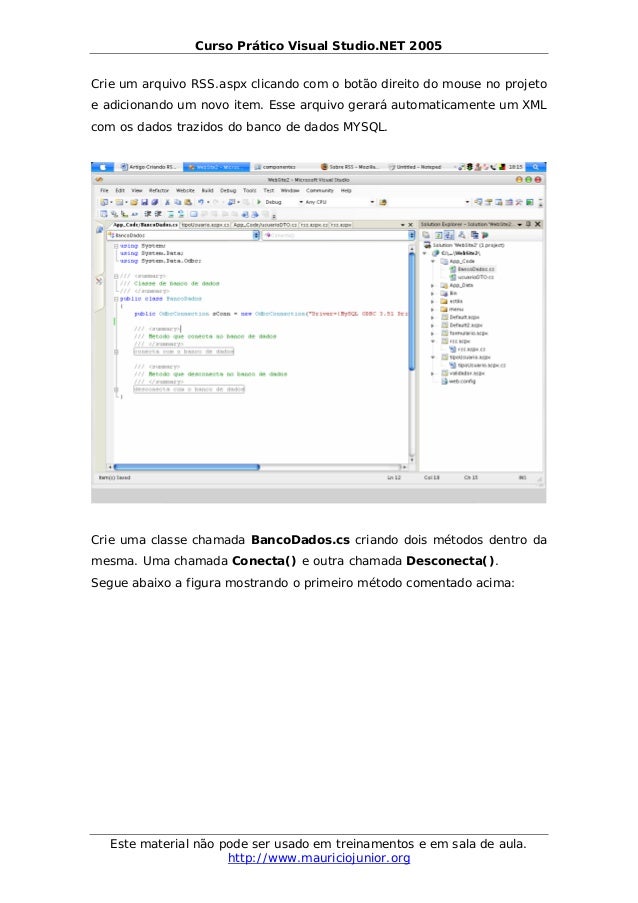
Task: Click the Solution Explorer auto-hide pin
Action: (528, 225)
